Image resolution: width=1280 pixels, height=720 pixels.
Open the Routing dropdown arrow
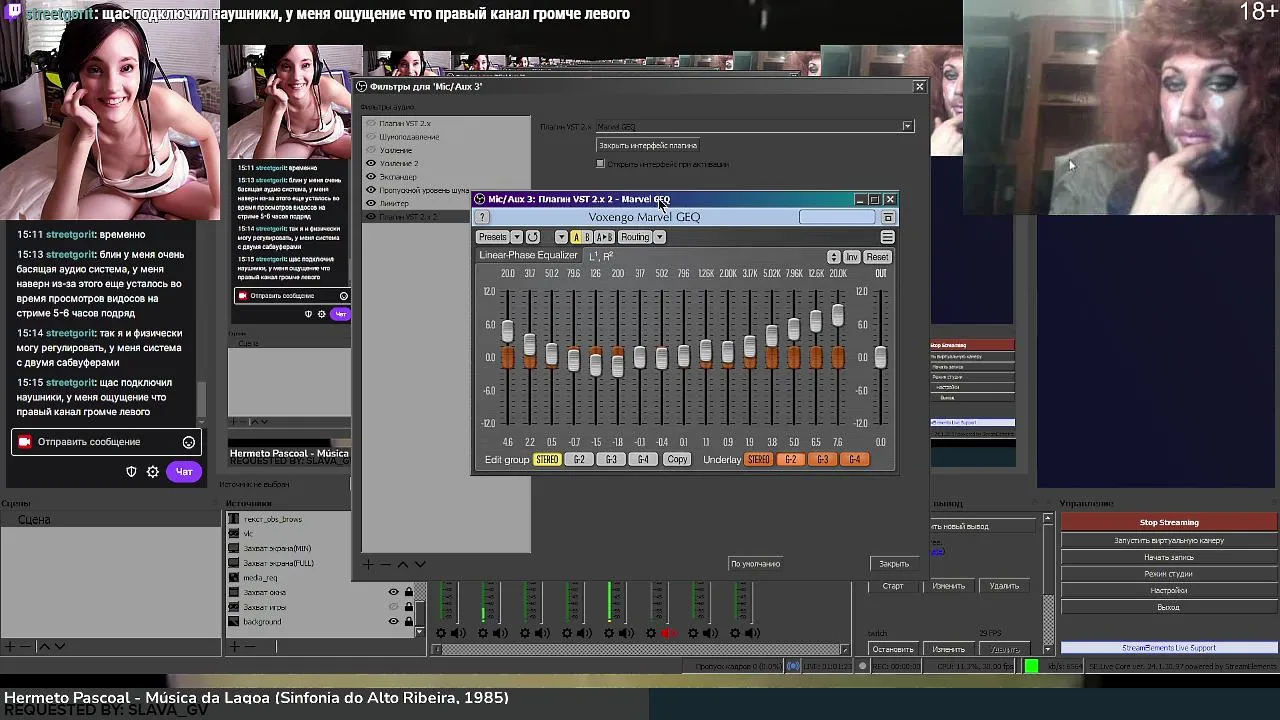tap(659, 237)
